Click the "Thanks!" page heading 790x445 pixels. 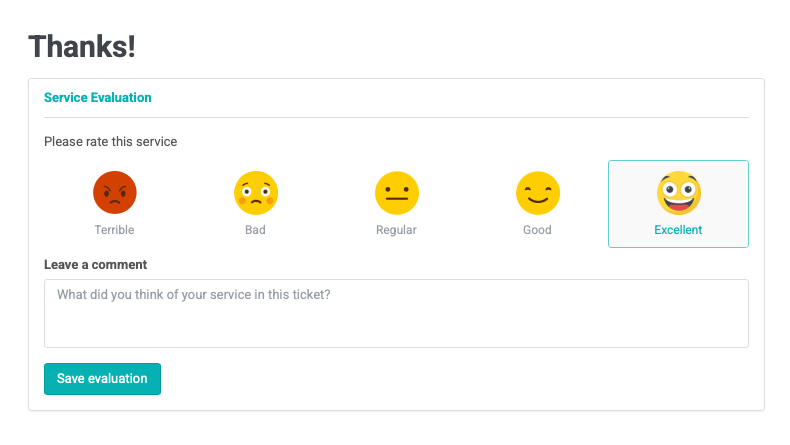click(82, 46)
